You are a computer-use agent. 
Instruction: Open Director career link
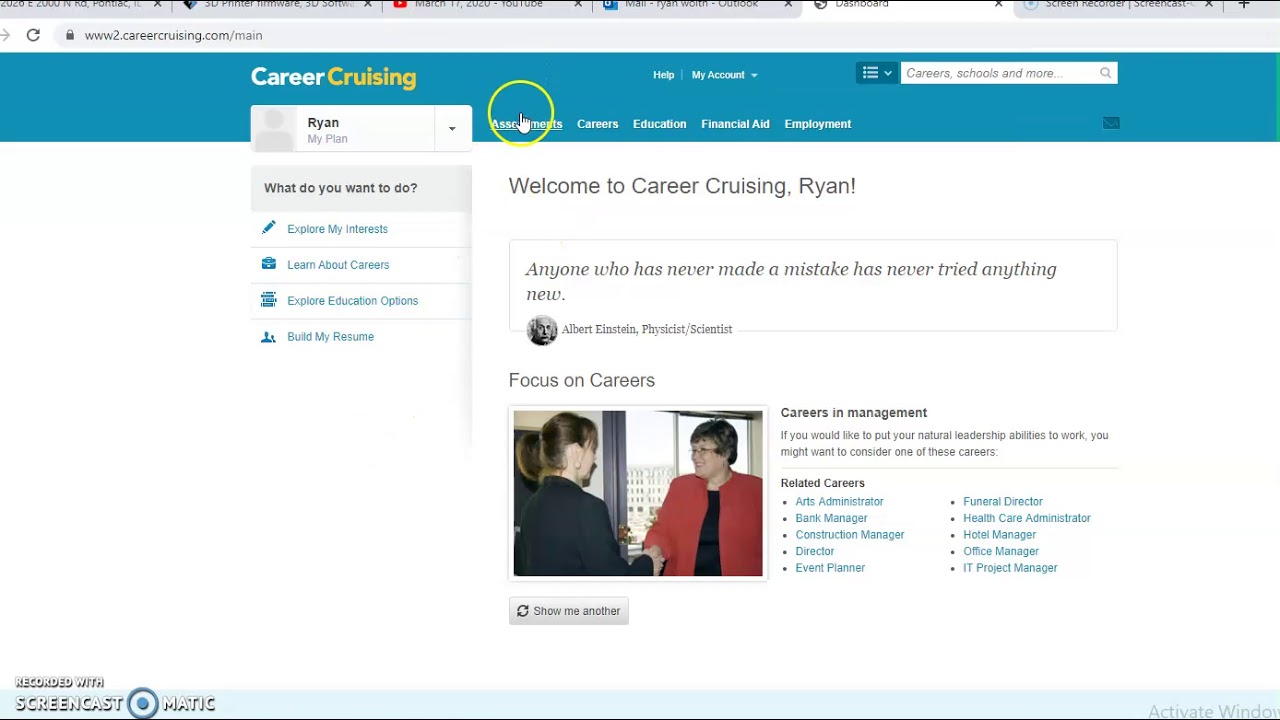click(x=814, y=551)
